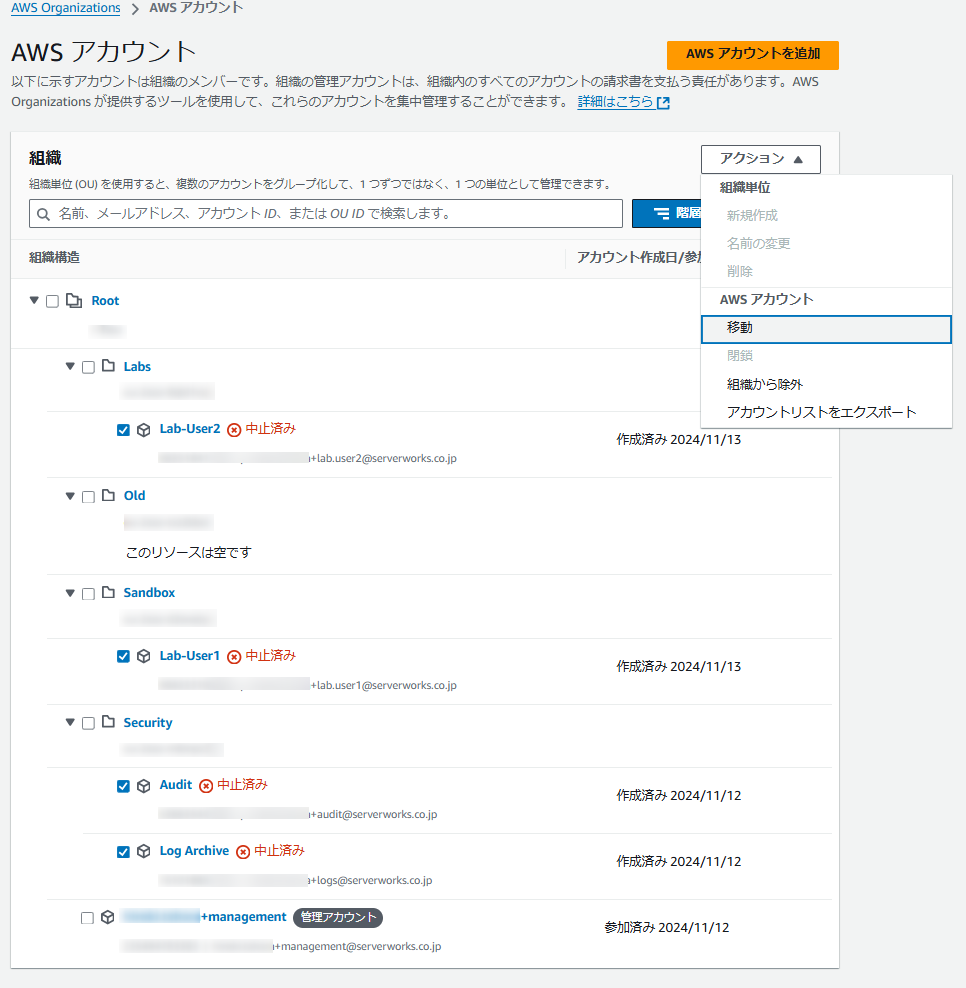Click the suspended status icon beside Lab-User2

(234, 430)
